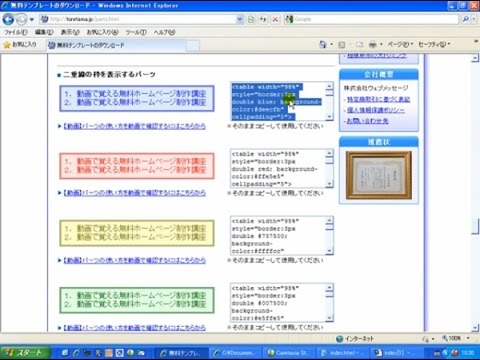The width and height of the screenshot is (480, 360).
Task: Open the ツール(T) menu
Action: point(136,32)
